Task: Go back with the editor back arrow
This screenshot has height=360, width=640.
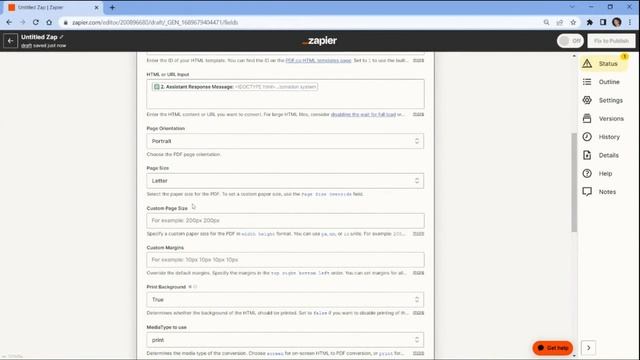Action: 10,41
